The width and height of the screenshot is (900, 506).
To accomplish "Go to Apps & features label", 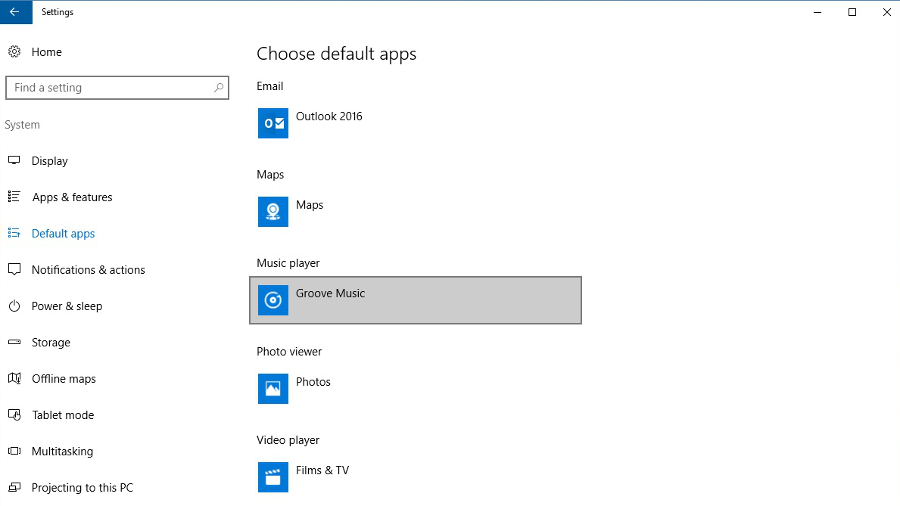I will tap(72, 197).
